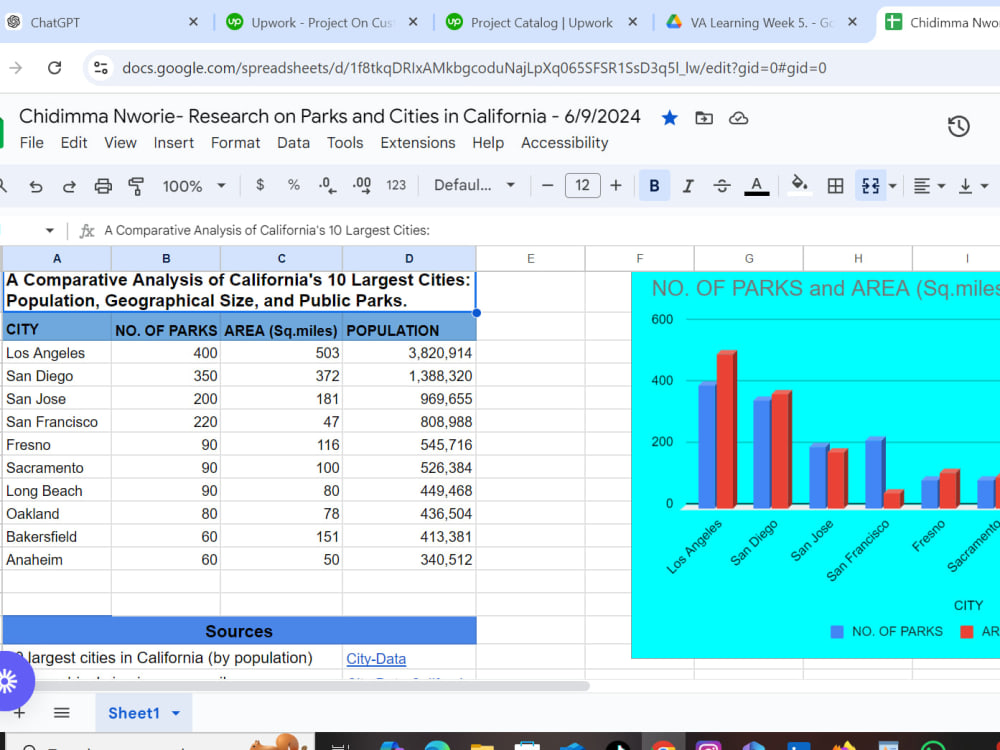Click the Redo icon in toolbar
Image resolution: width=1000 pixels, height=750 pixels.
tap(69, 186)
